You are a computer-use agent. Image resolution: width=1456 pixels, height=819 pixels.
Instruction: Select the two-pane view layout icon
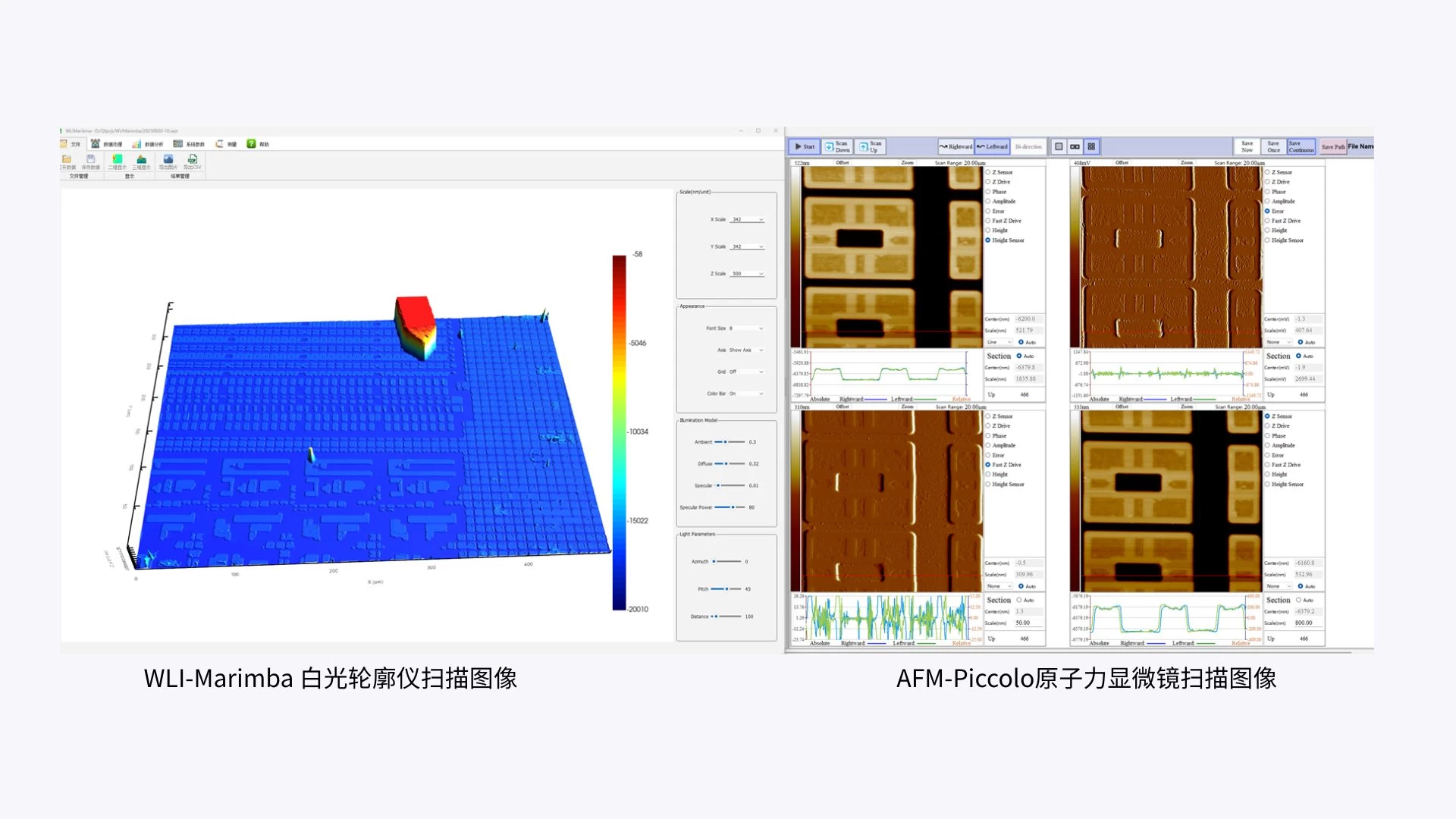[1075, 146]
